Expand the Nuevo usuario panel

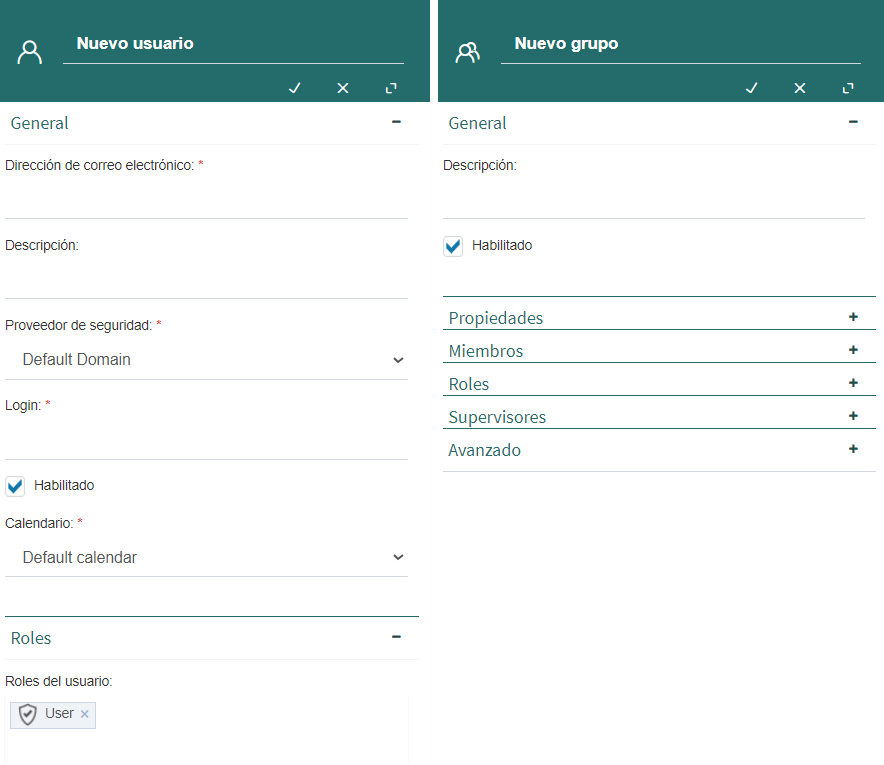tap(391, 88)
